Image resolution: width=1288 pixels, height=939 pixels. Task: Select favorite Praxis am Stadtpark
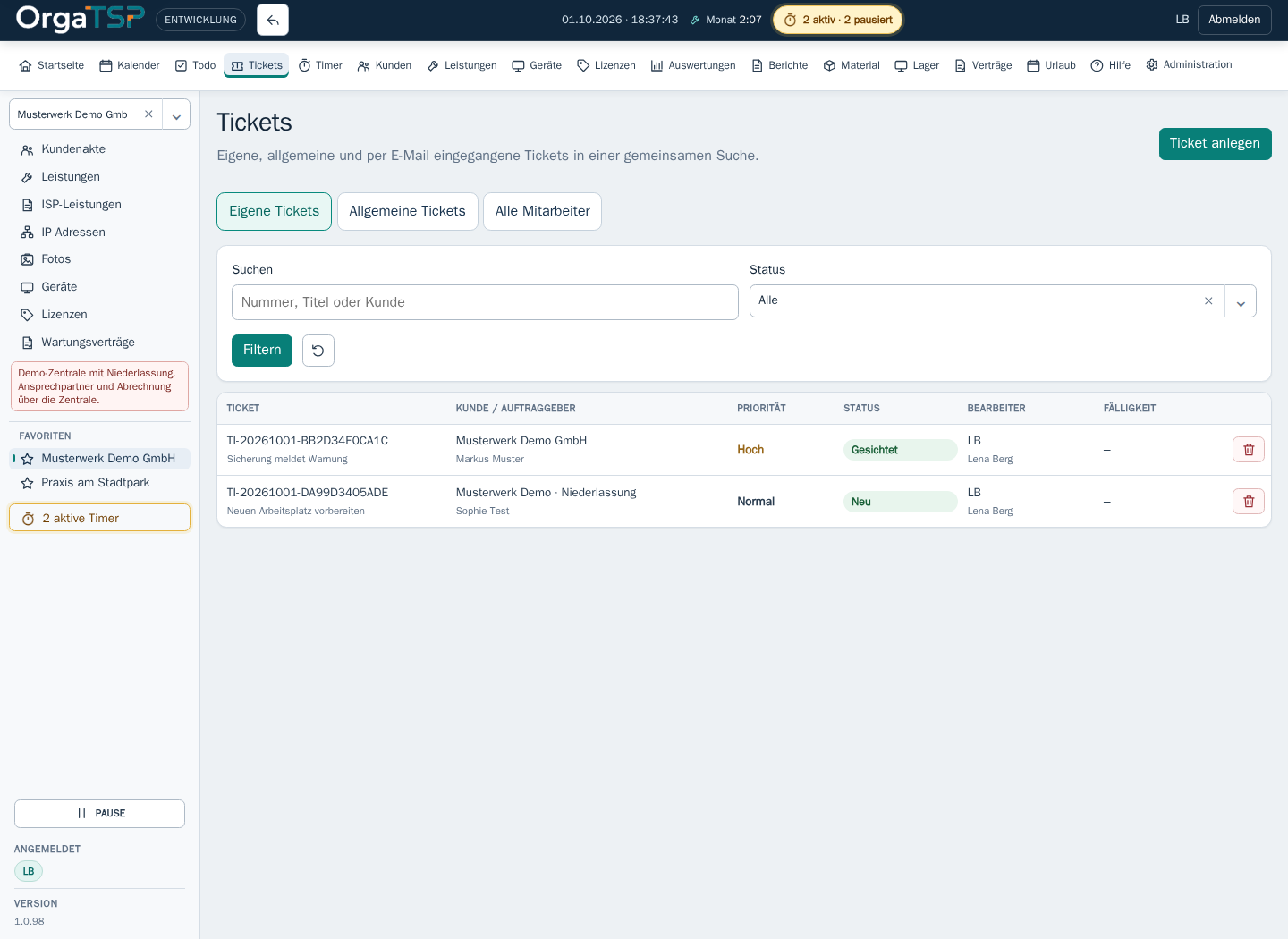click(x=100, y=483)
